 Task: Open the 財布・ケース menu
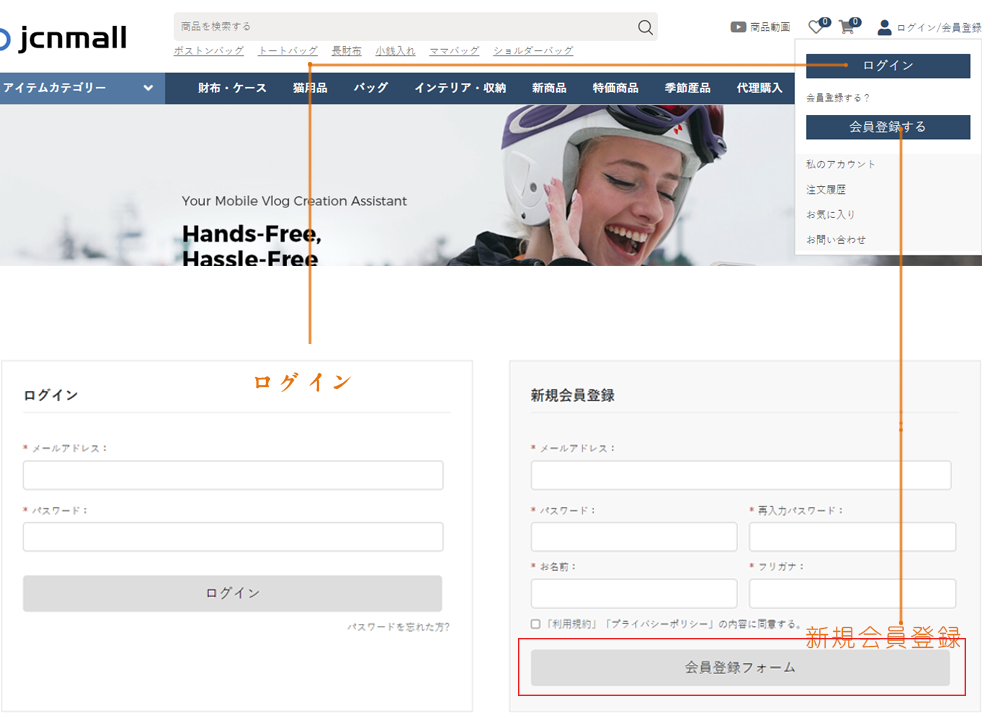pos(232,88)
